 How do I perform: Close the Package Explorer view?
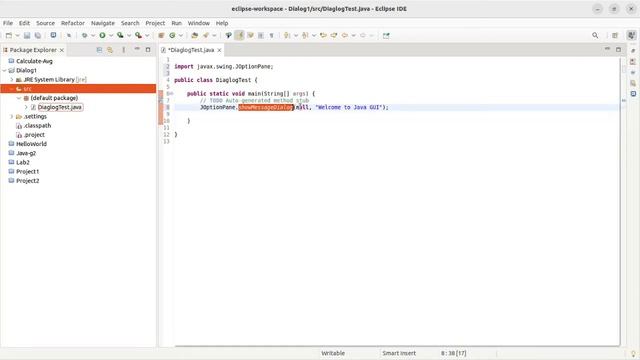tap(62, 50)
